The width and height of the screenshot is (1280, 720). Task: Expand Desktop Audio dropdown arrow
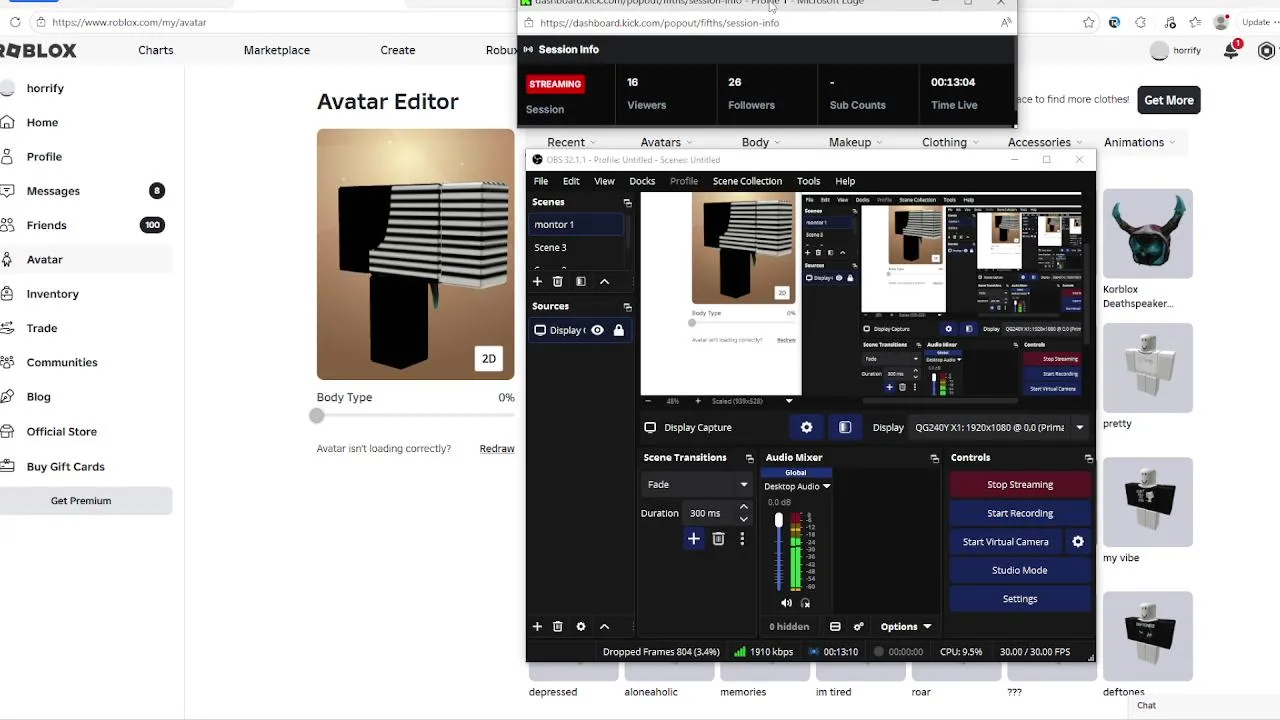pos(826,487)
